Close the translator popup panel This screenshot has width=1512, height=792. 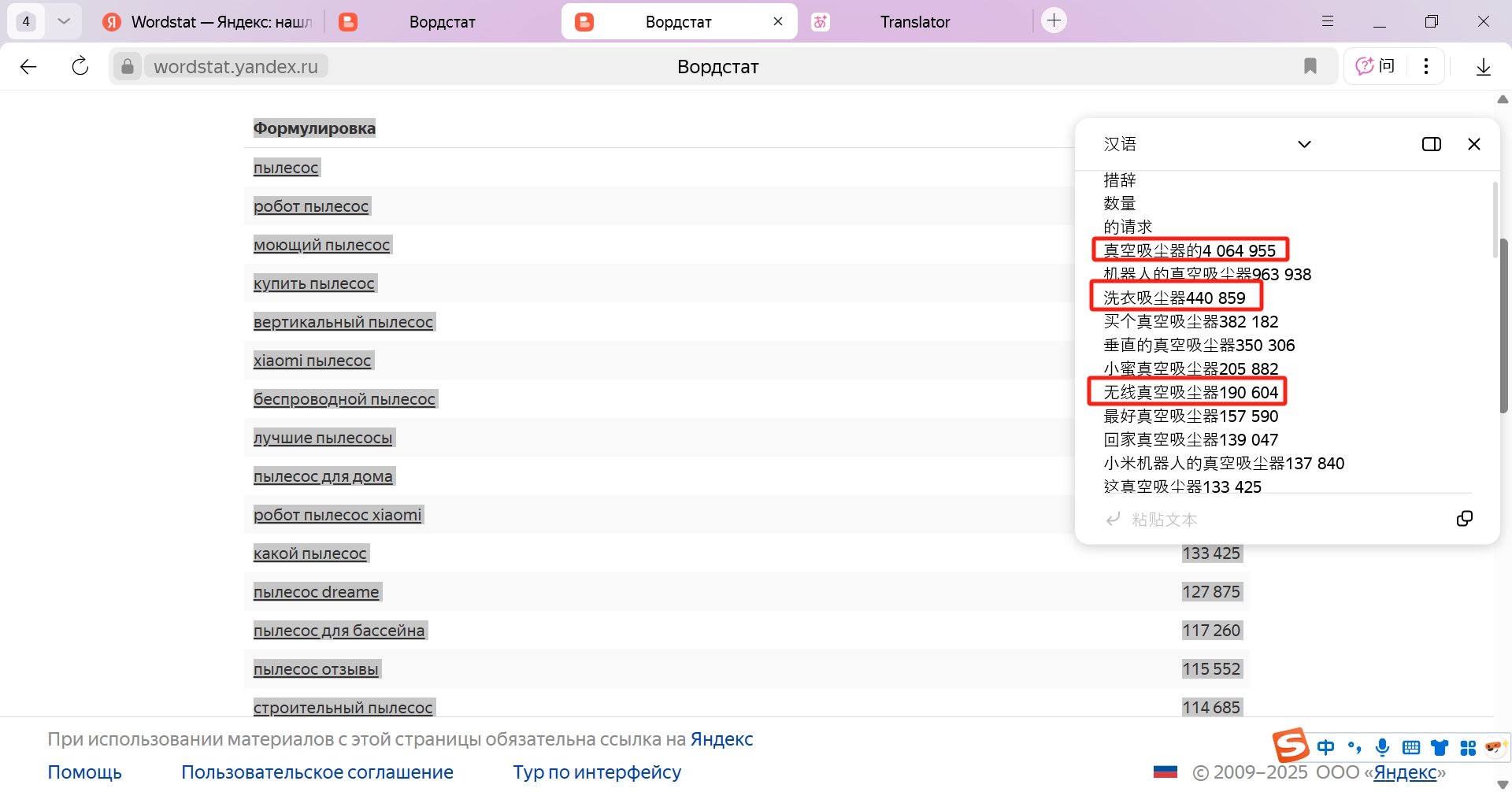1474,144
